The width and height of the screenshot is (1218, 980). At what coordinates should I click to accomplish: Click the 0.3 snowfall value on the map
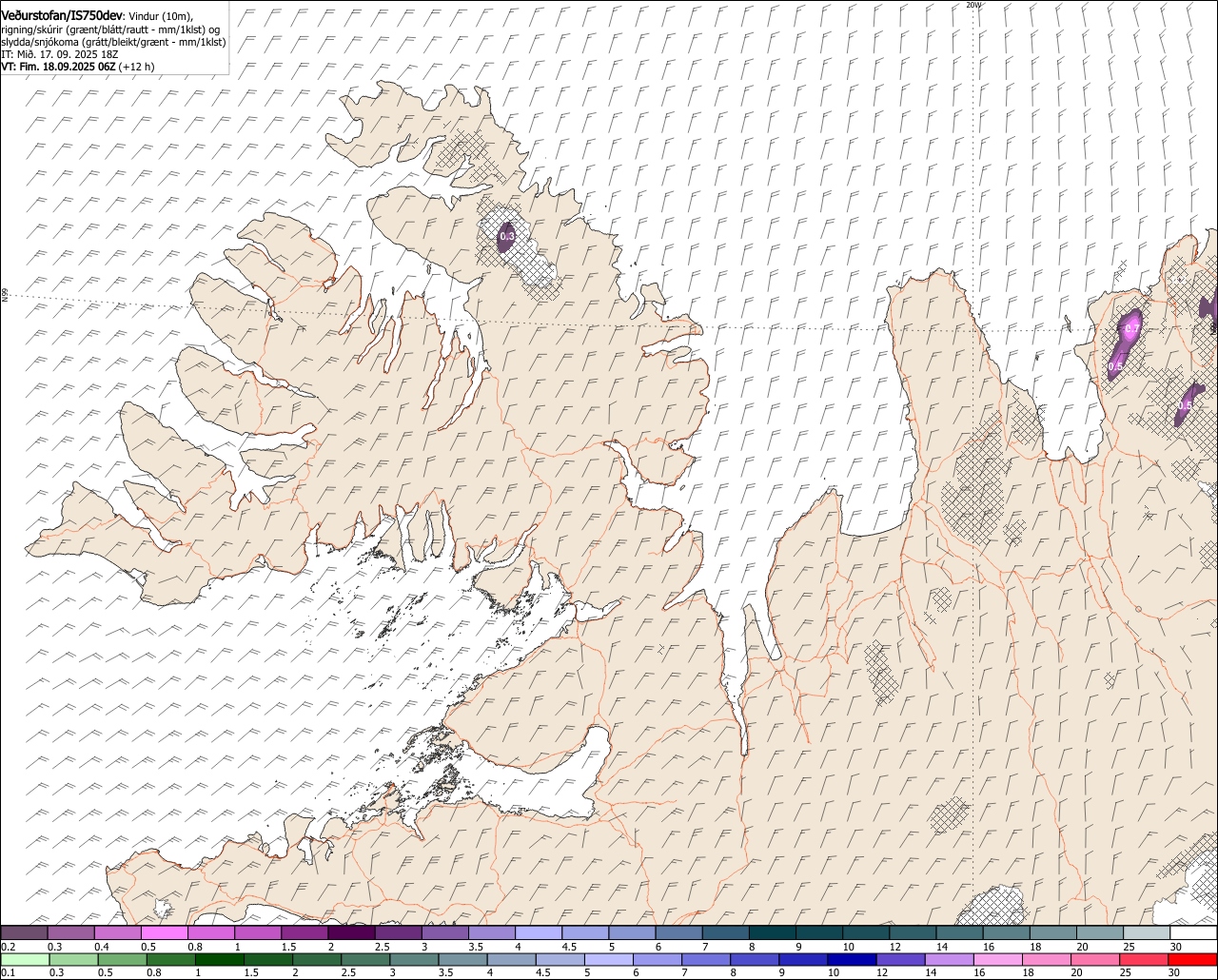point(506,236)
